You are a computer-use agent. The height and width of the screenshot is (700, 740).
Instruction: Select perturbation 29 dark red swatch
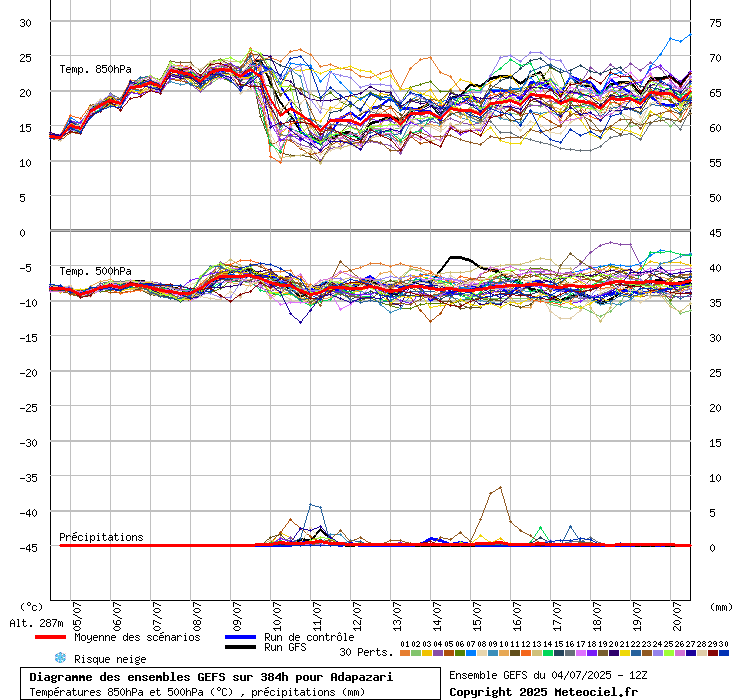[x=713, y=653]
